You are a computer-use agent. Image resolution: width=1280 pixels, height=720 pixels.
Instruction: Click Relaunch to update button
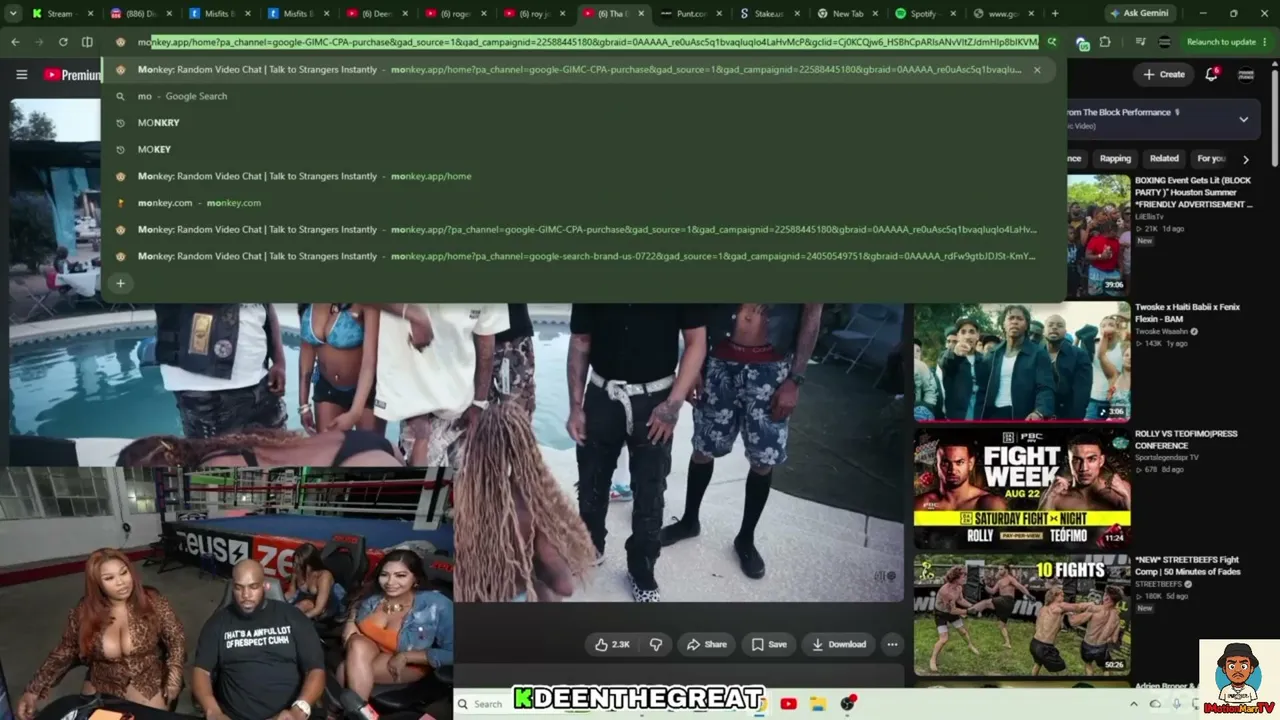click(x=1221, y=42)
